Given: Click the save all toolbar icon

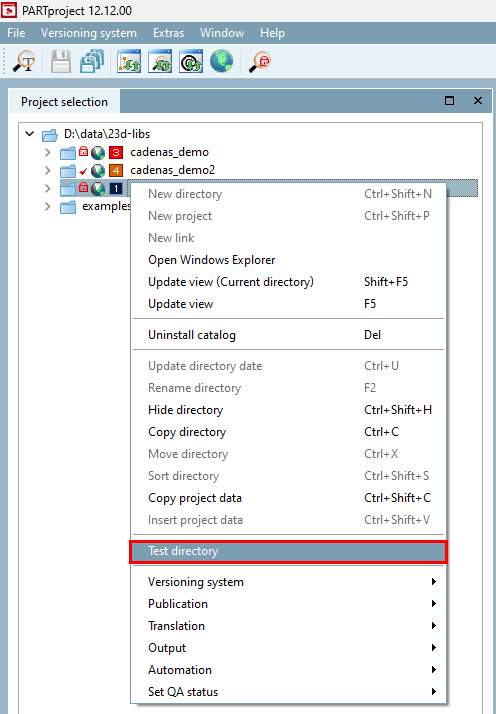Looking at the screenshot, I should pyautogui.click(x=92, y=61).
